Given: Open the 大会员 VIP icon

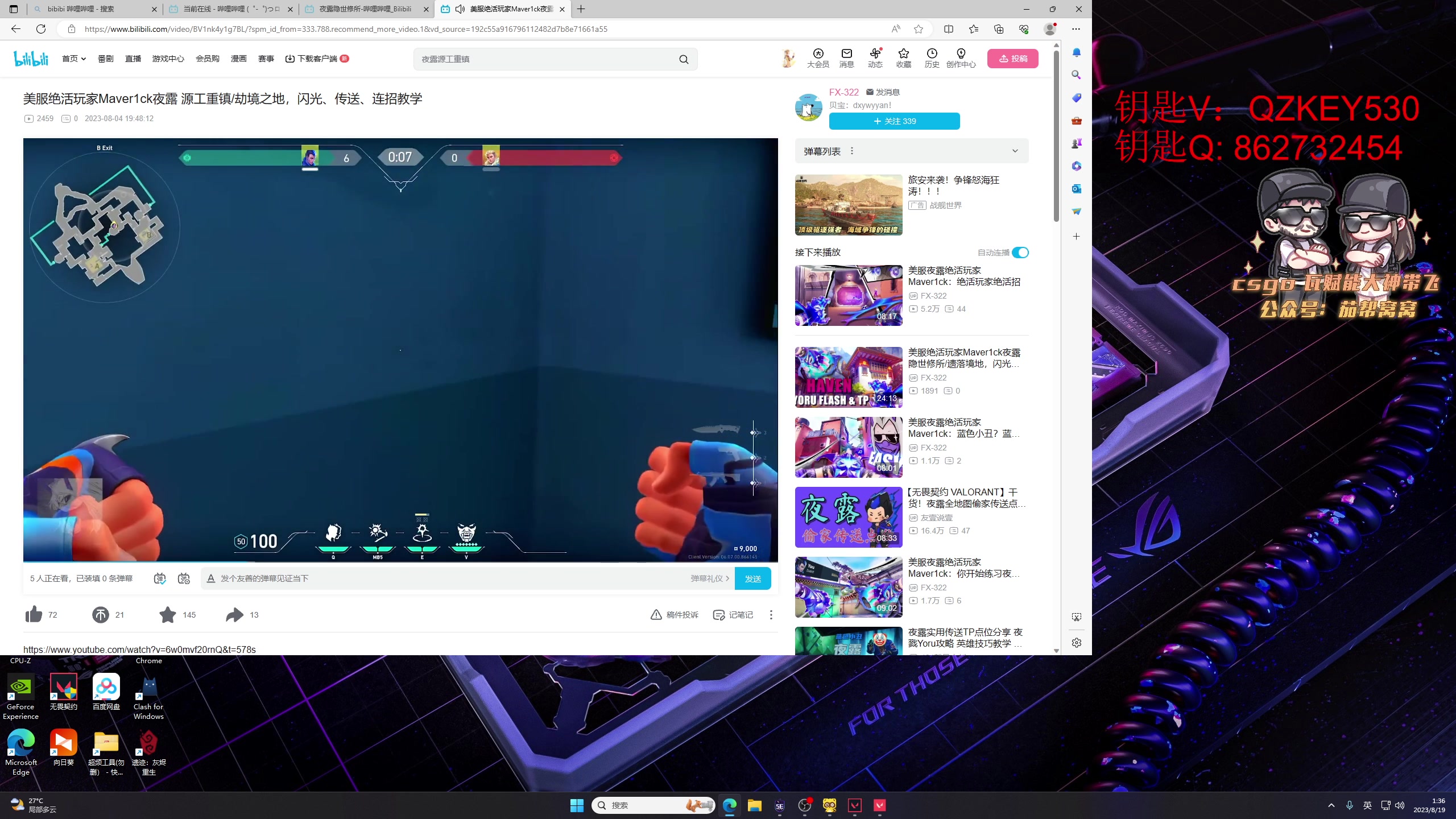Looking at the screenshot, I should 818,58.
